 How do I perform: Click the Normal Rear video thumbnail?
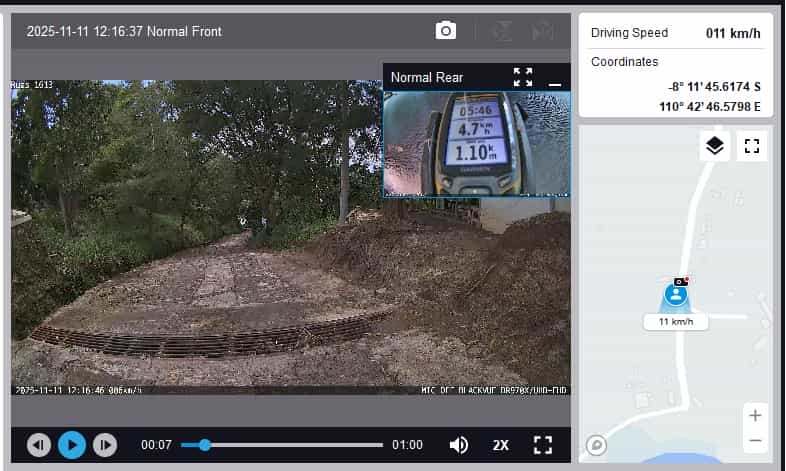(476, 143)
